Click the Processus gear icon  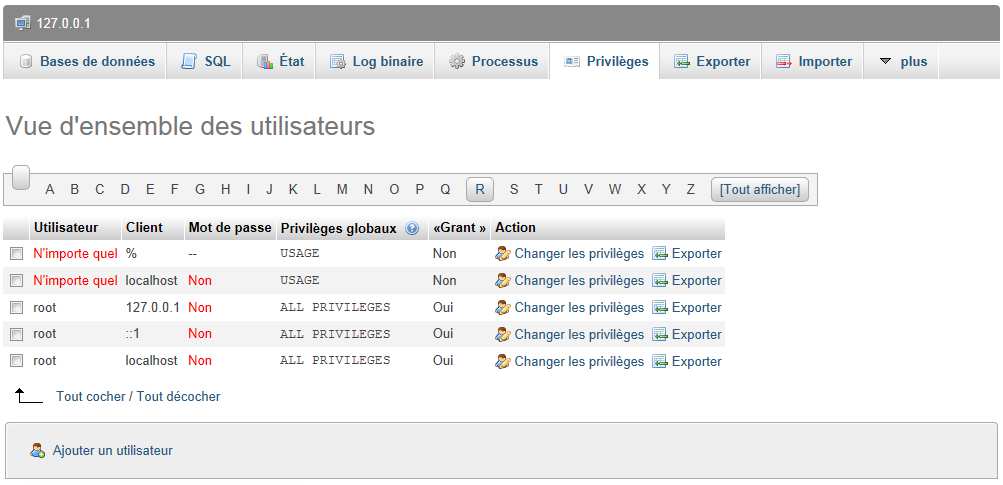[457, 62]
